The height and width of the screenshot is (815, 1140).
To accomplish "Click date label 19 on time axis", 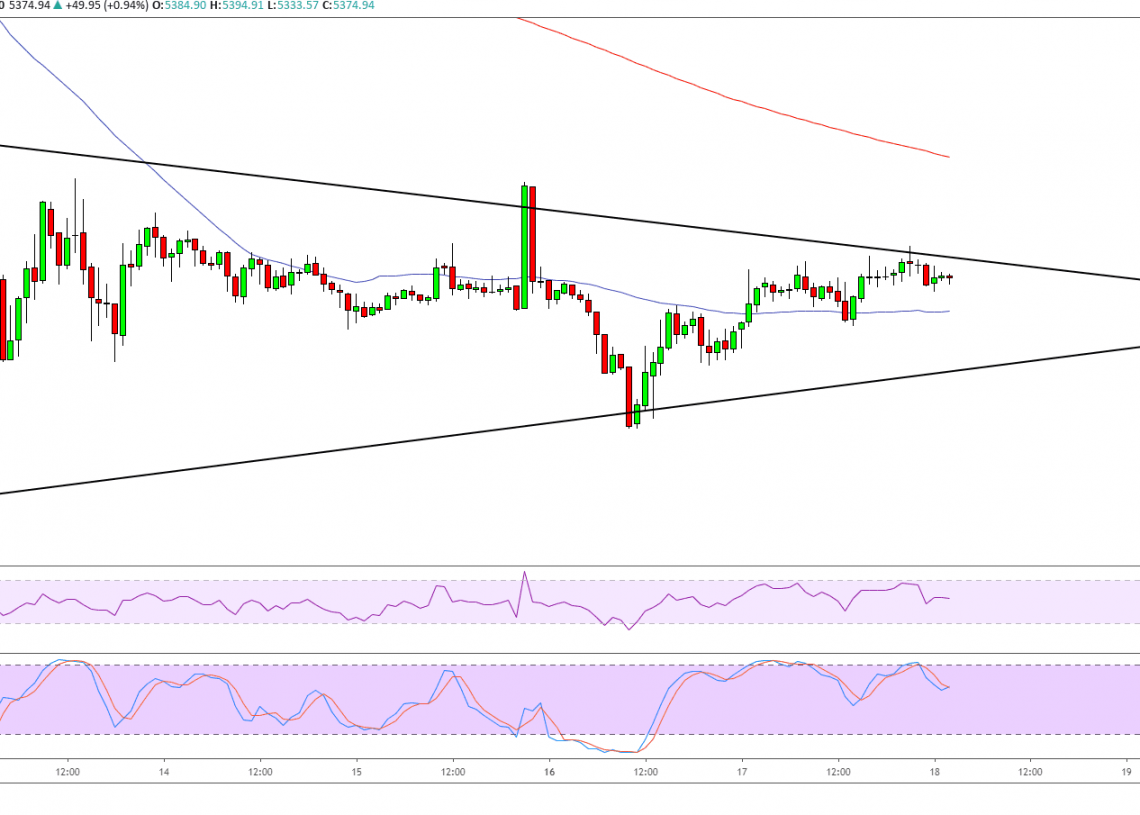I will click(x=1126, y=772).
